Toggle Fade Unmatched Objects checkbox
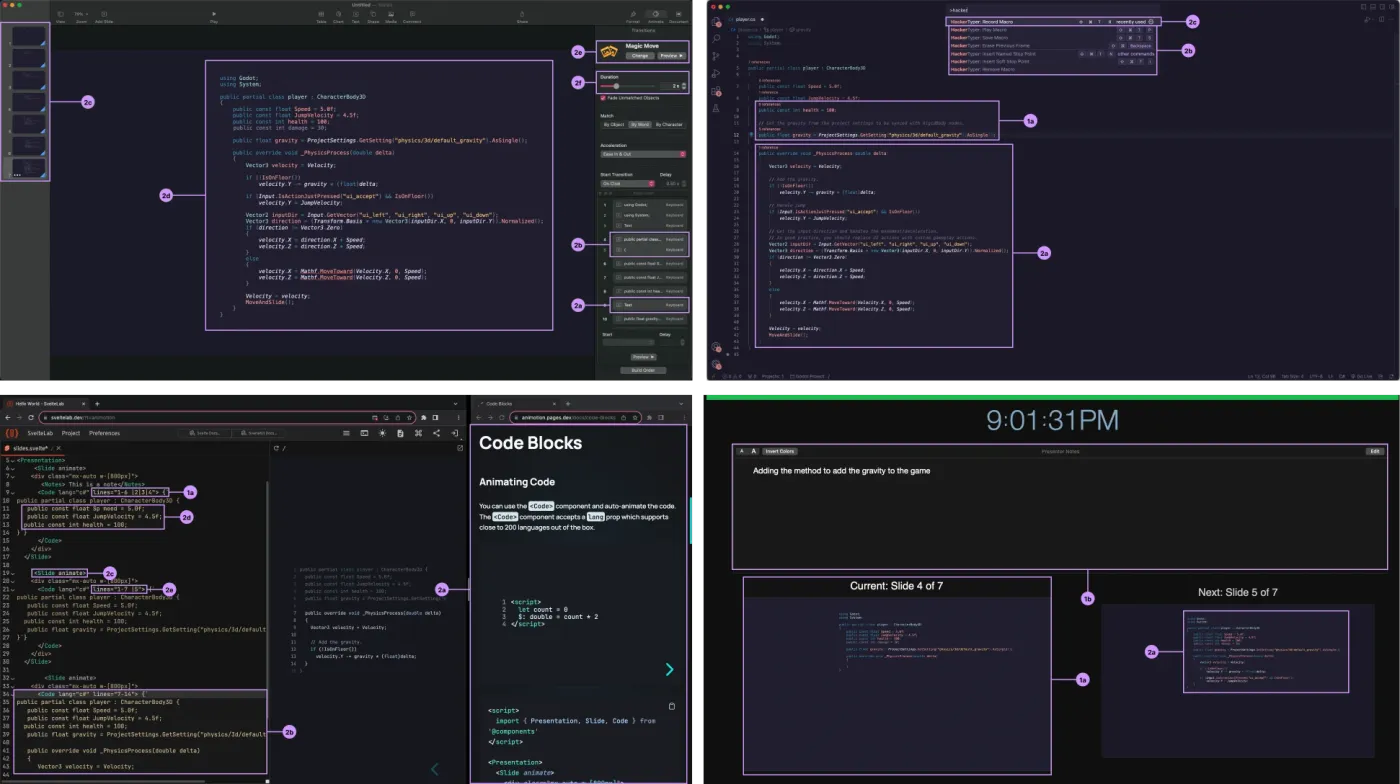1400x784 pixels. point(603,98)
